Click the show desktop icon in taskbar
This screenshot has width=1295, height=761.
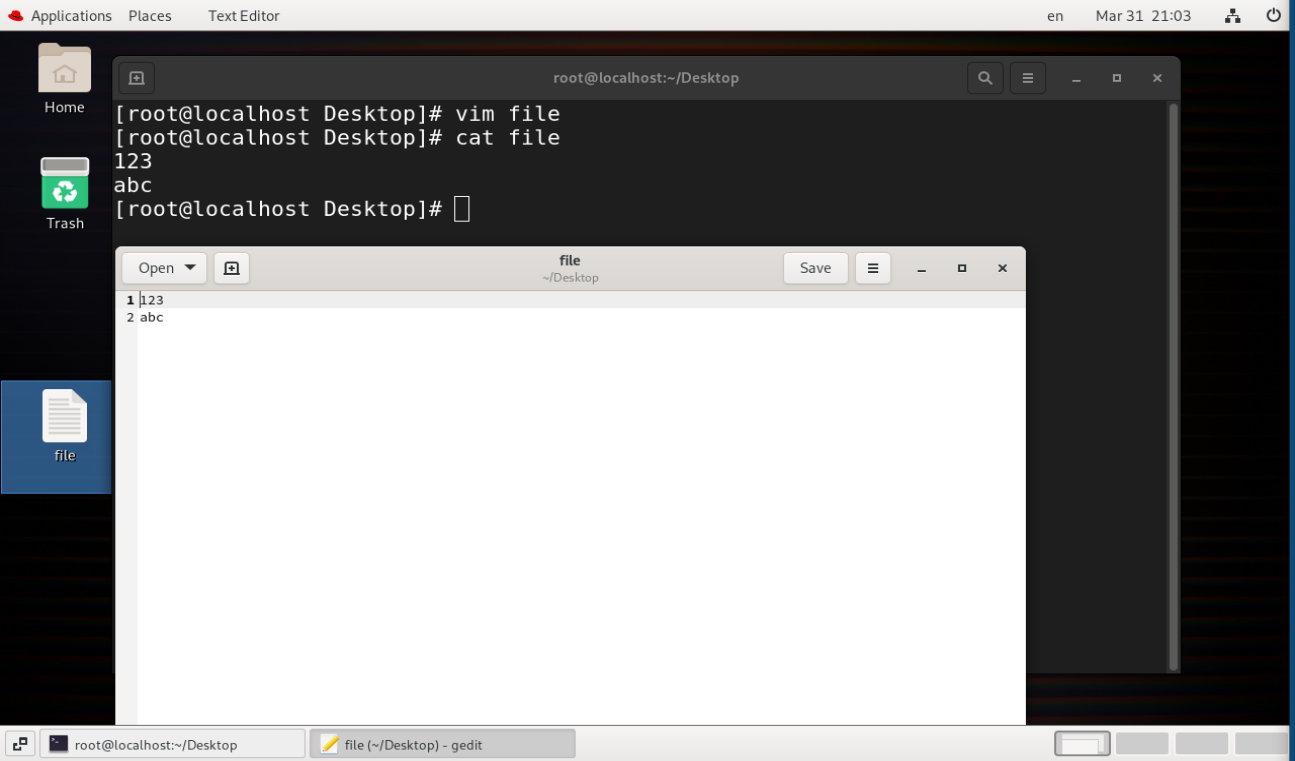tap(20, 744)
